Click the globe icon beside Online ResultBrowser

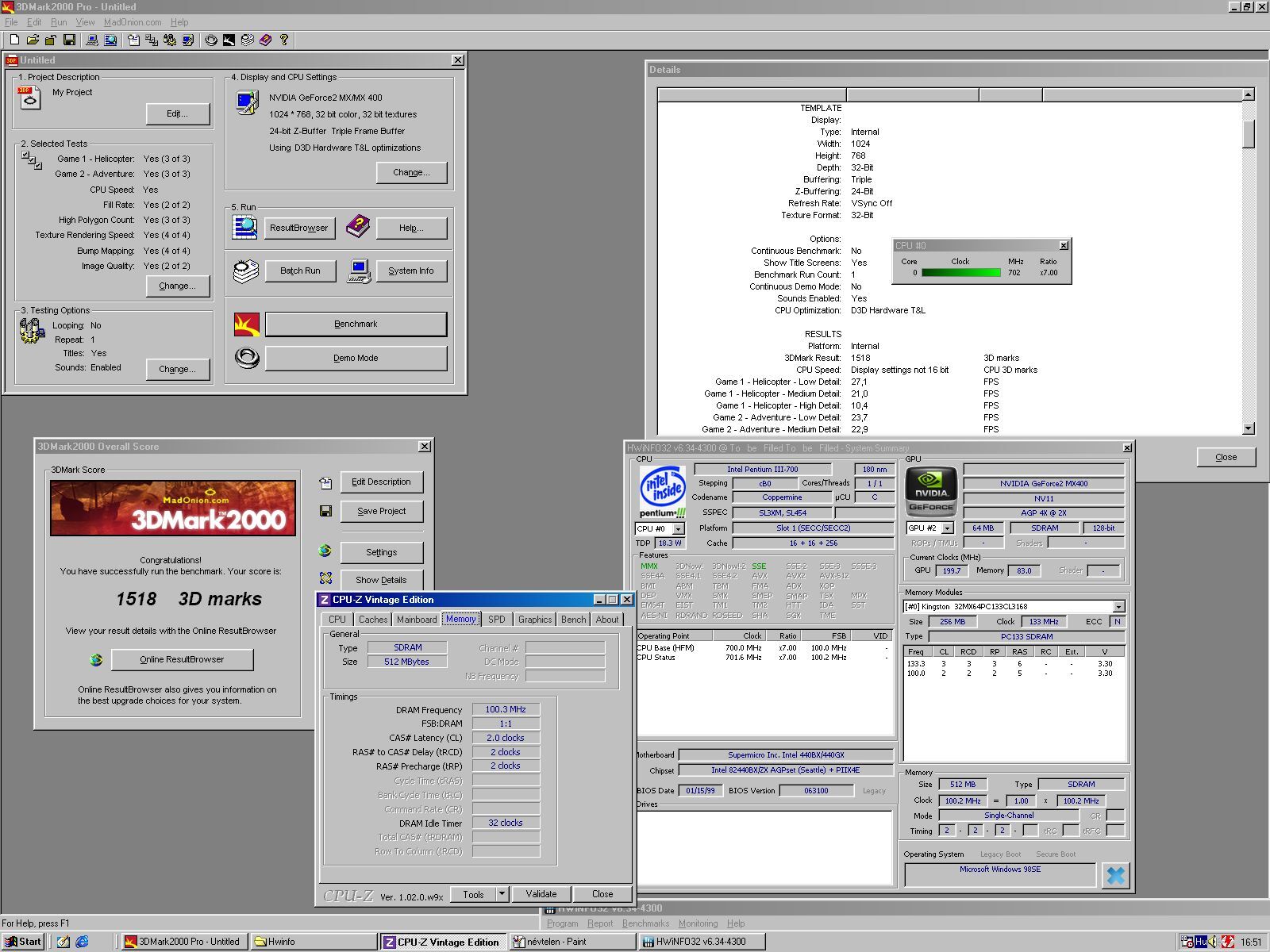coord(96,659)
